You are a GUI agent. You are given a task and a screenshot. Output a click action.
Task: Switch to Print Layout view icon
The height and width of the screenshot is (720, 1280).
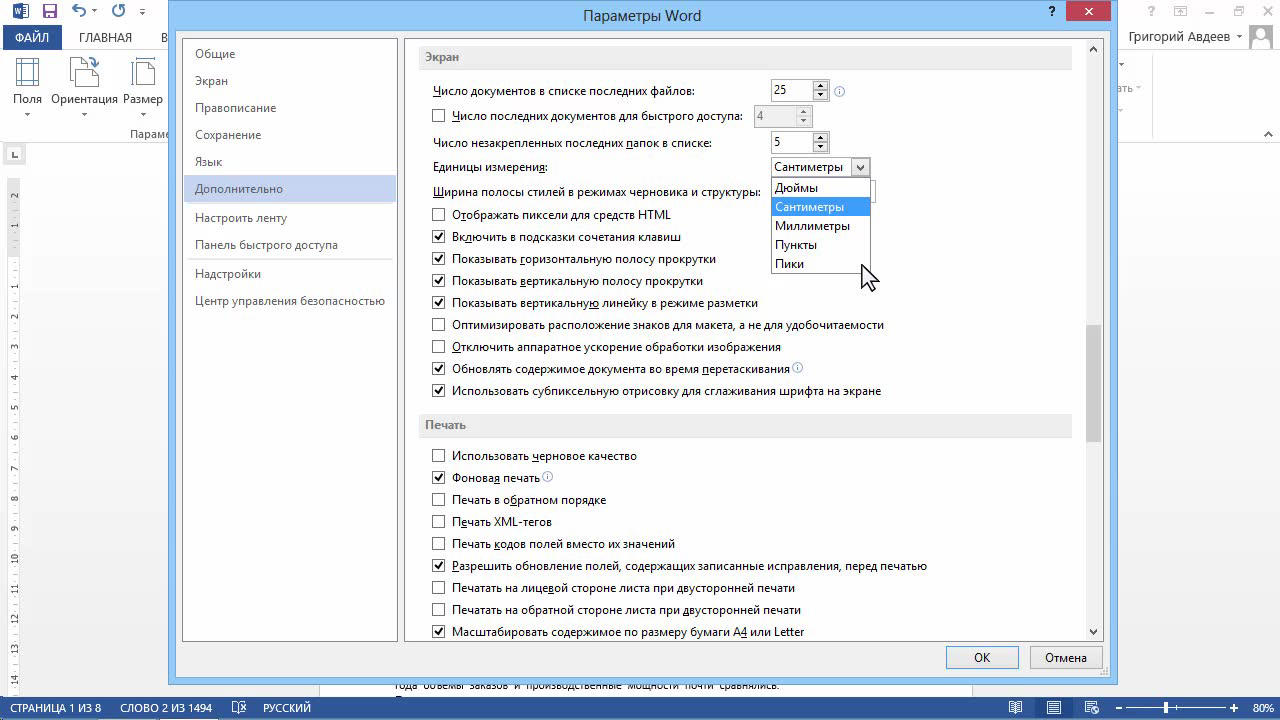tap(1053, 707)
